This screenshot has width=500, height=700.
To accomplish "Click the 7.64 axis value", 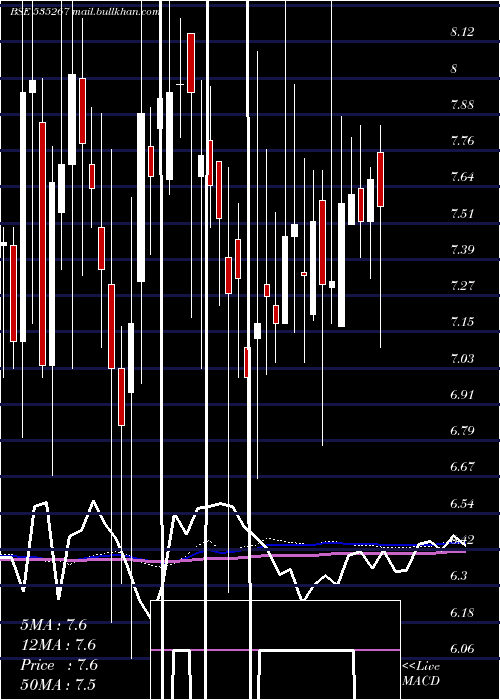I will 462,177.
